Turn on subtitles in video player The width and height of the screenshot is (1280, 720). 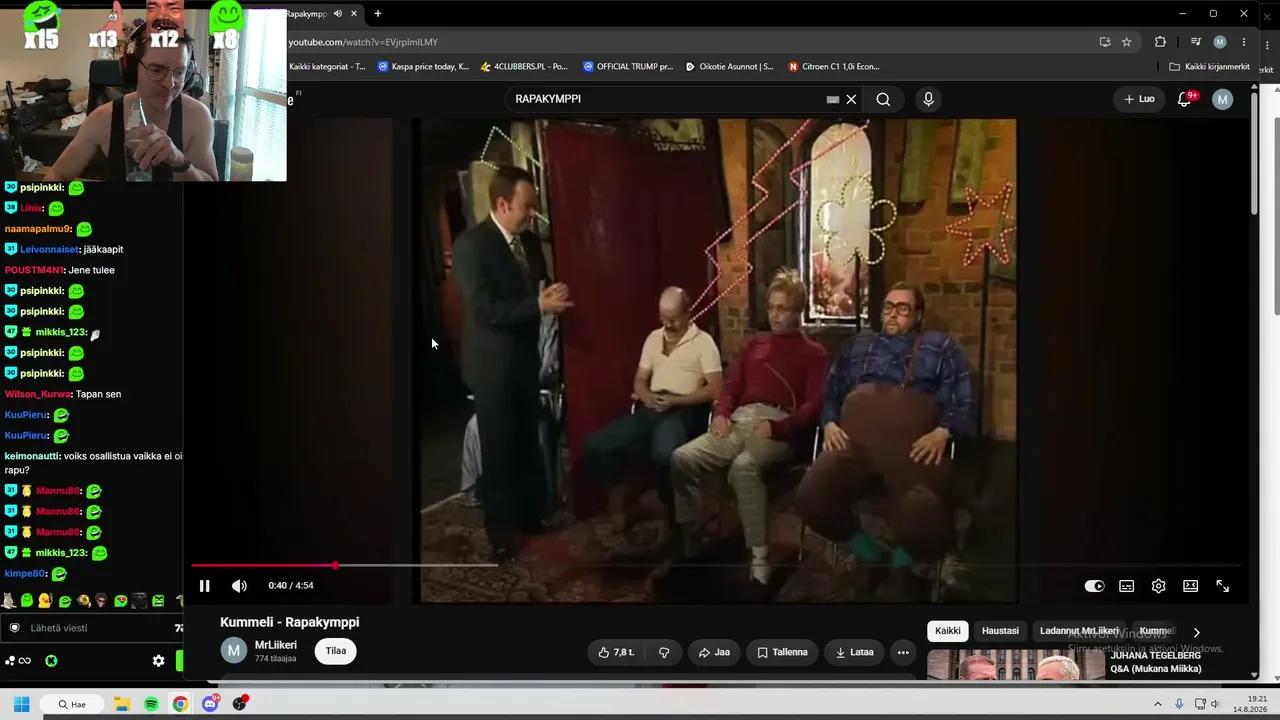1127,586
